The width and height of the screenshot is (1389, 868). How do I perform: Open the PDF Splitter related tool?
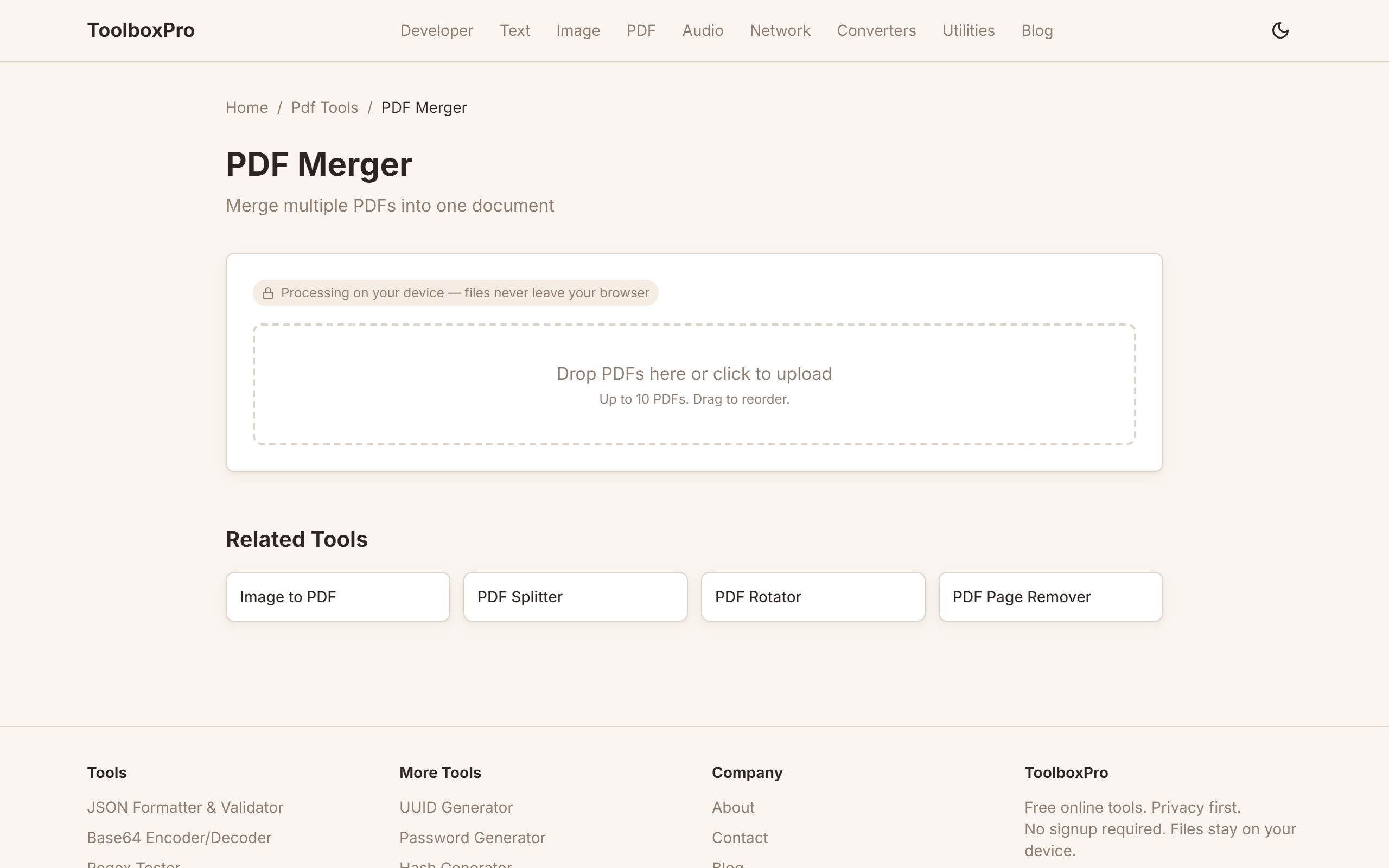[576, 596]
